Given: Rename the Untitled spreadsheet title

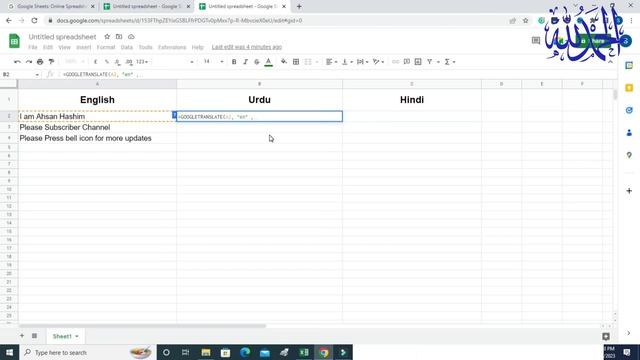Looking at the screenshot, I should (62, 37).
